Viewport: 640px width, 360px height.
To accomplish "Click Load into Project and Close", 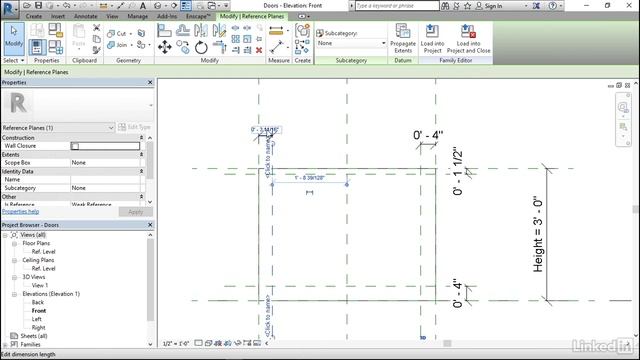I will pos(469,39).
